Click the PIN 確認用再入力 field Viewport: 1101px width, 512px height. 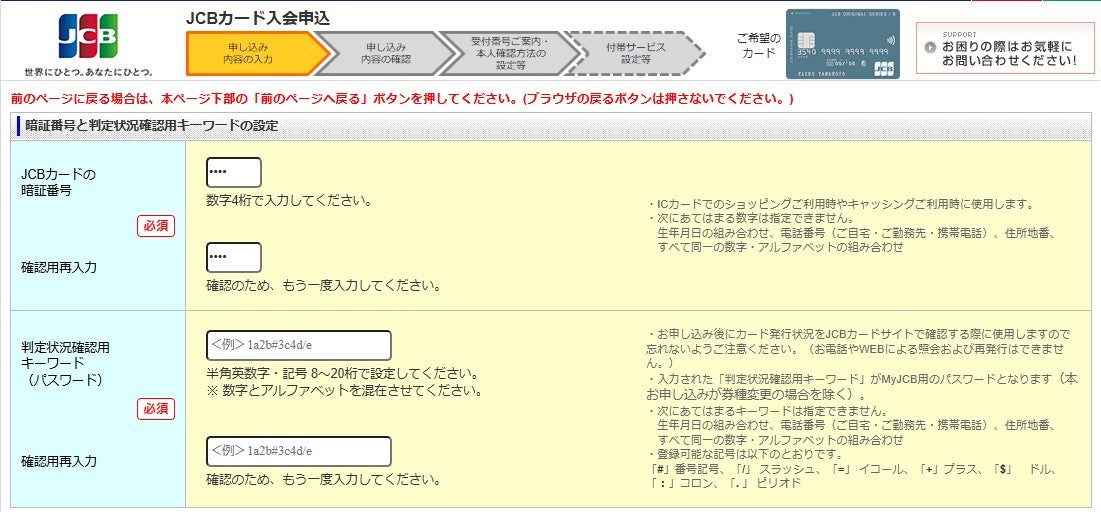pos(233,257)
